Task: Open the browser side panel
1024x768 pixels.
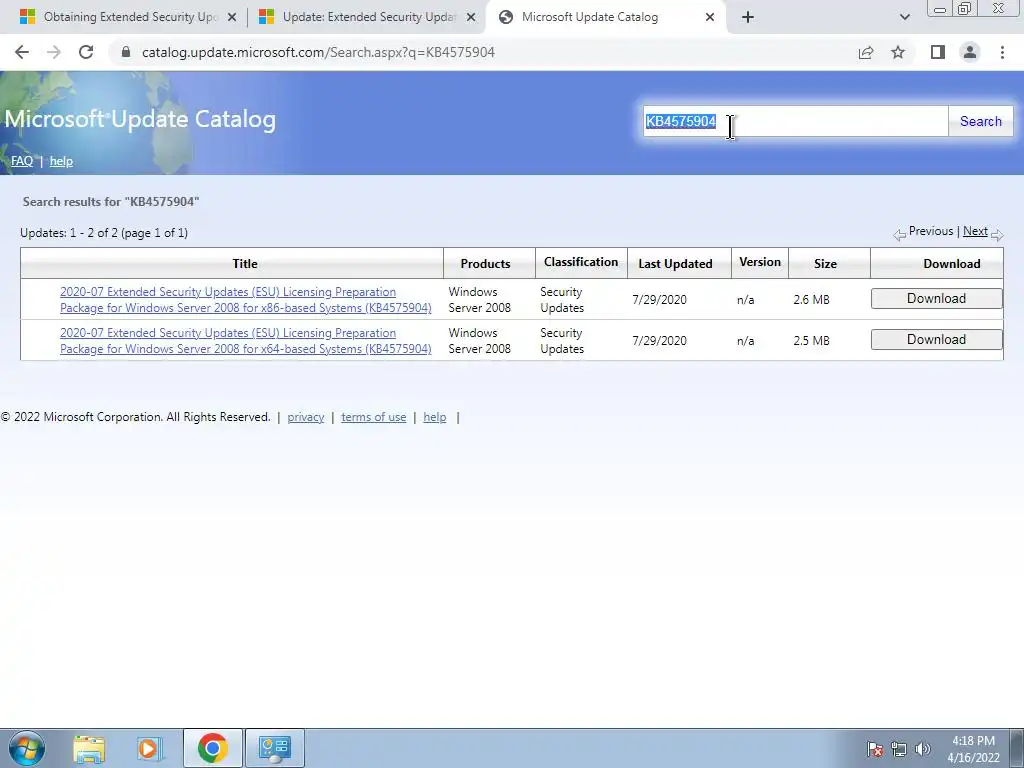Action: coord(938,52)
